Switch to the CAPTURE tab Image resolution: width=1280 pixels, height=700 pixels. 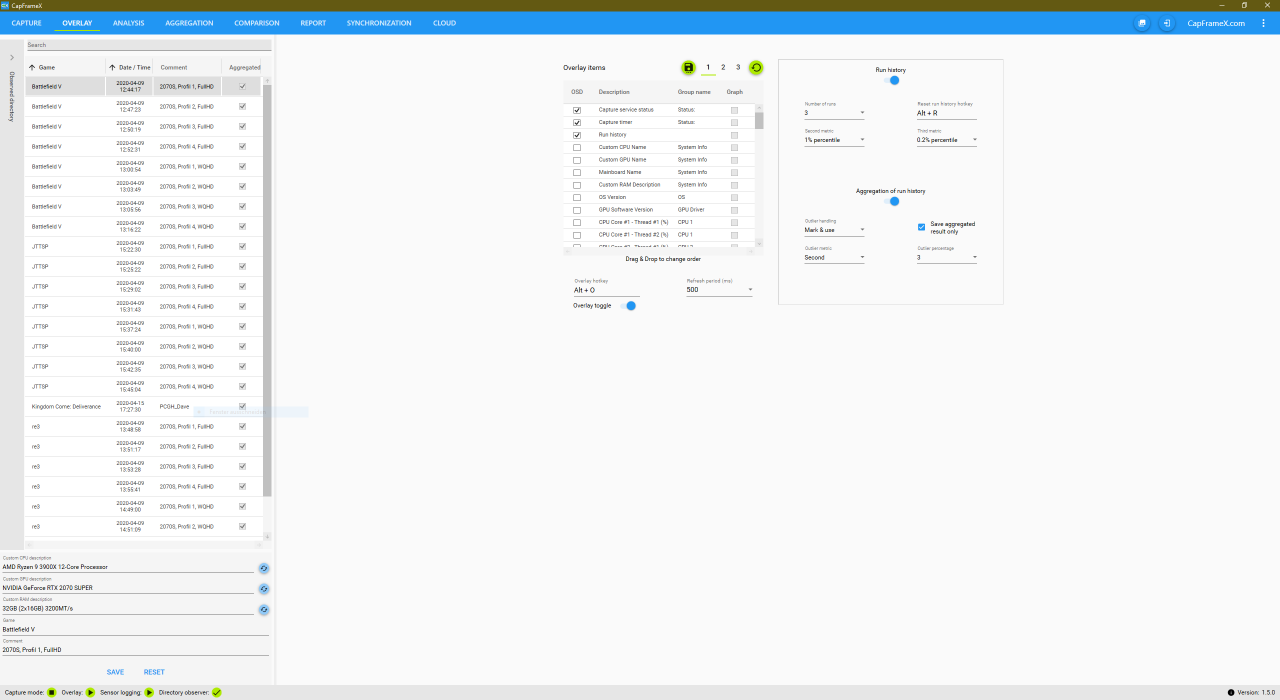pyautogui.click(x=27, y=23)
